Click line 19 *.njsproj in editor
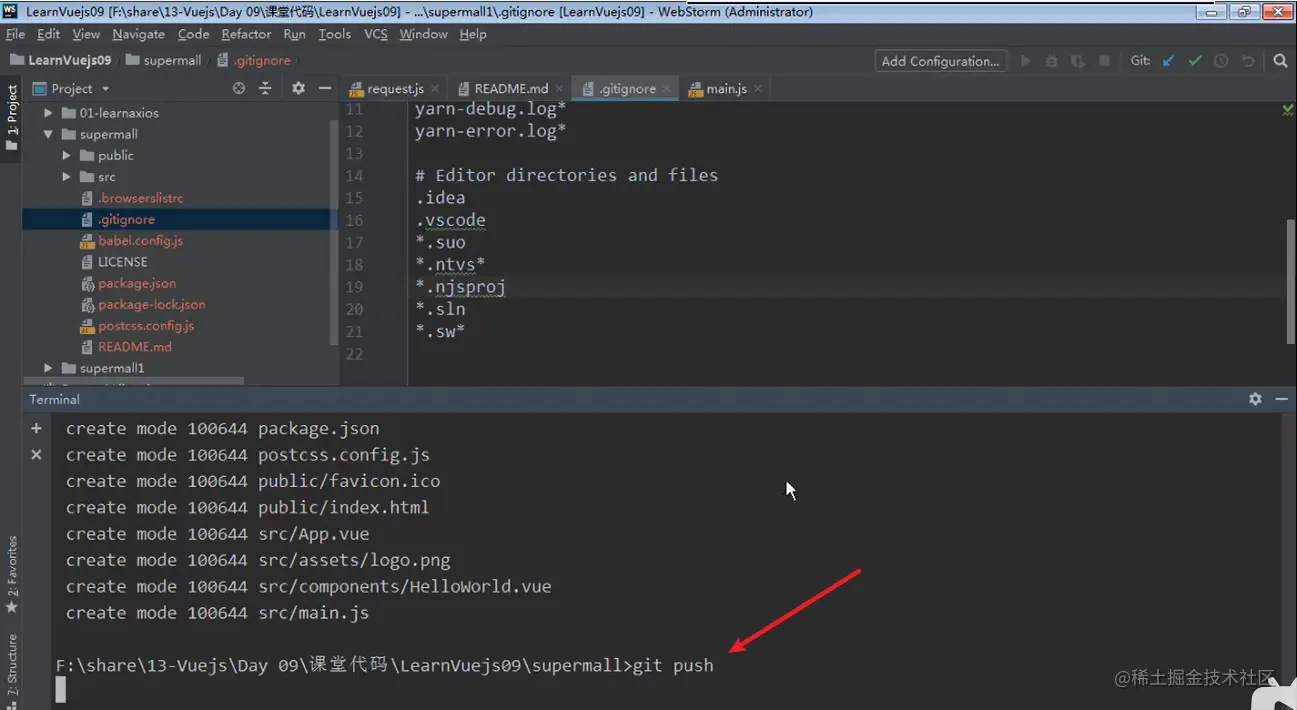Image resolution: width=1297 pixels, height=710 pixels. click(461, 287)
